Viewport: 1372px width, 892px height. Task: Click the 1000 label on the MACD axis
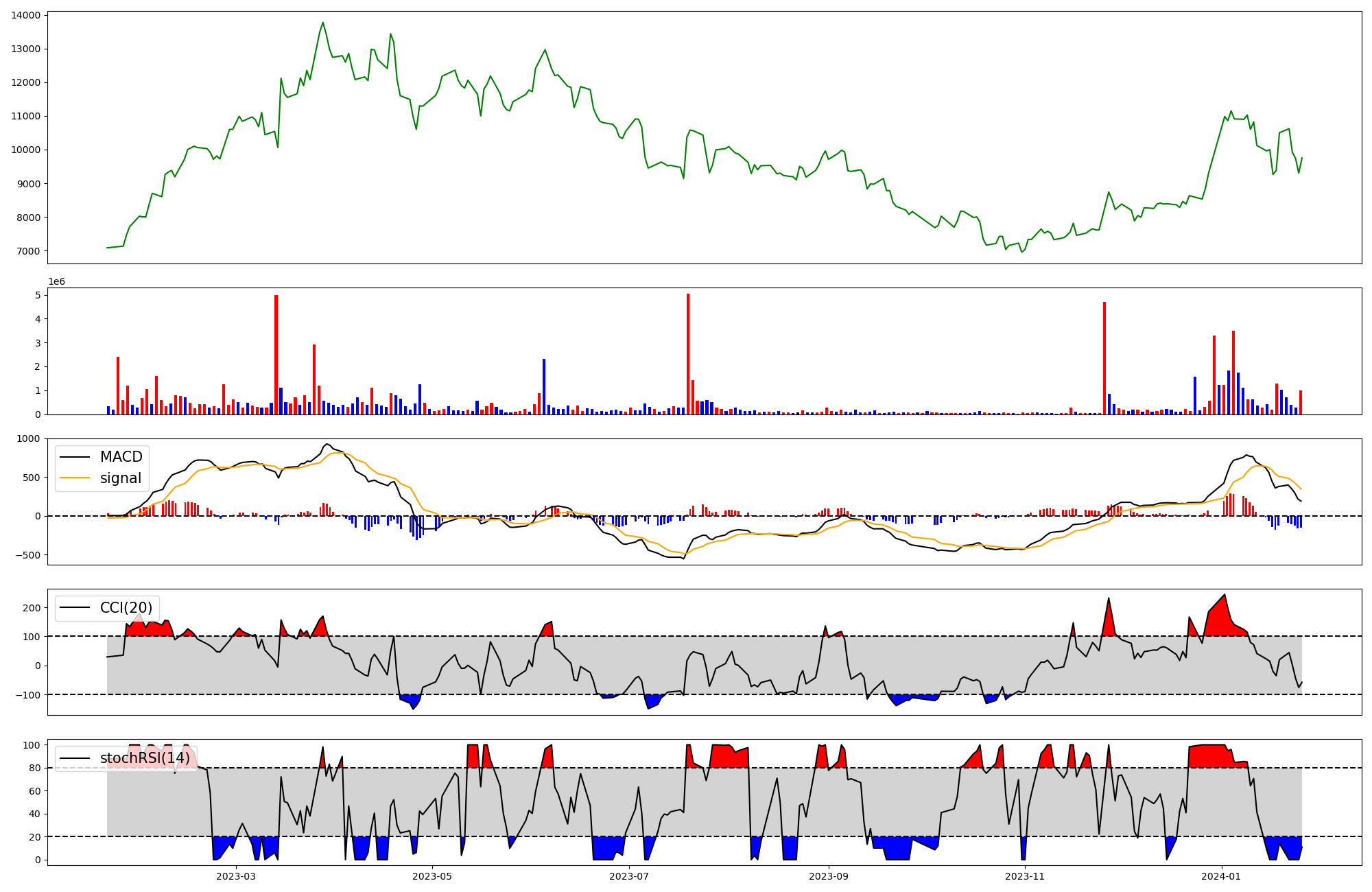pos(28,439)
